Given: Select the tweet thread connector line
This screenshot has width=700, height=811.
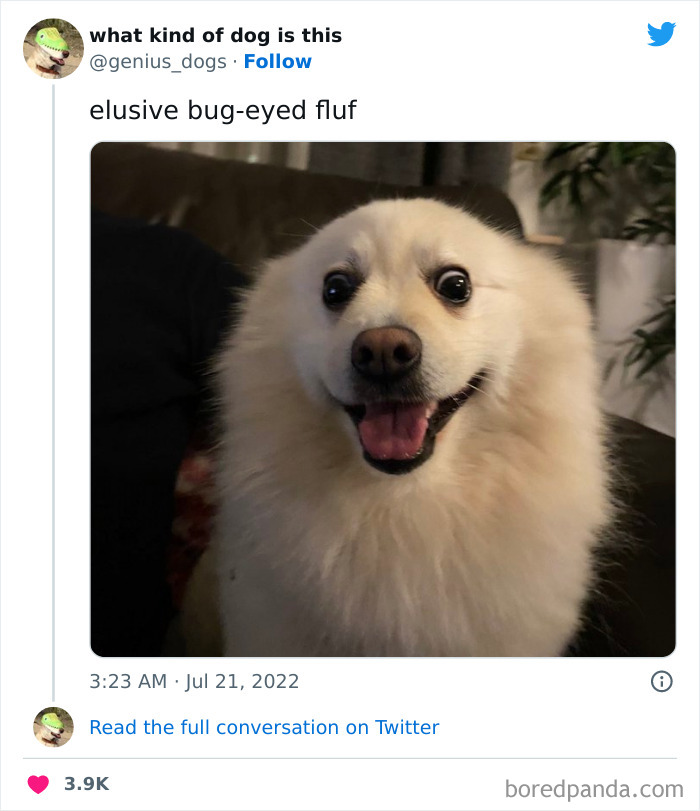Looking at the screenshot, I should pyautogui.click(x=51, y=400).
